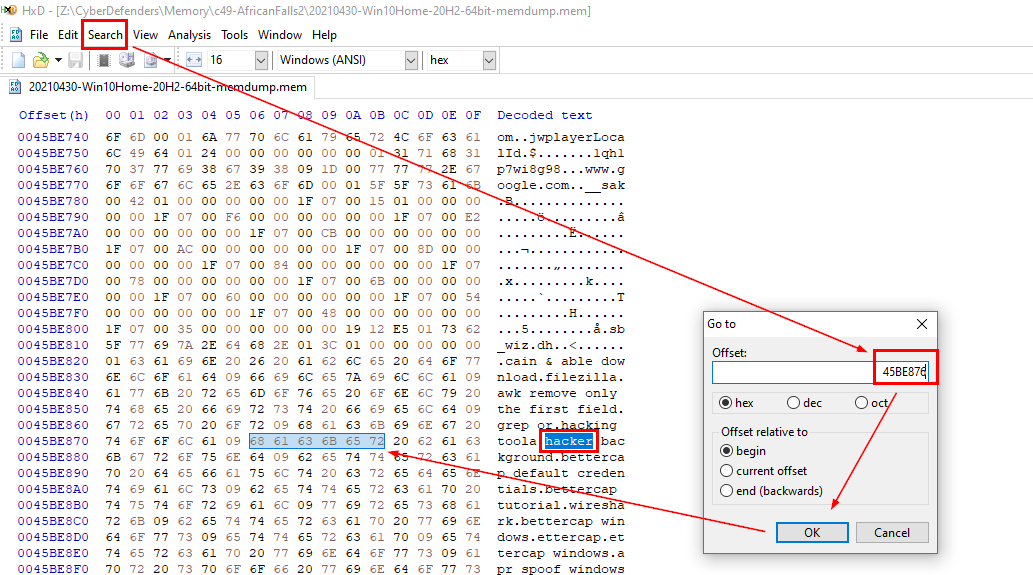The width and height of the screenshot is (1033, 575).
Task: Open the Help menu
Action: pos(324,35)
